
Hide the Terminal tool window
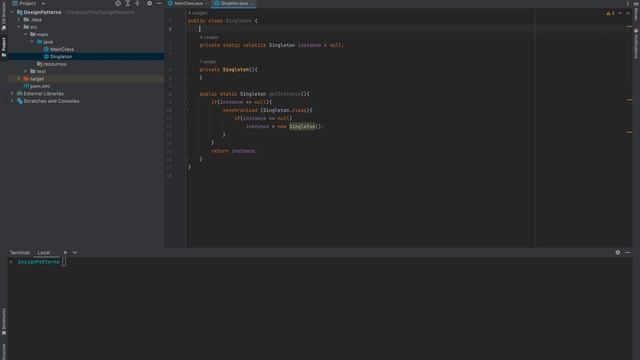point(627,253)
